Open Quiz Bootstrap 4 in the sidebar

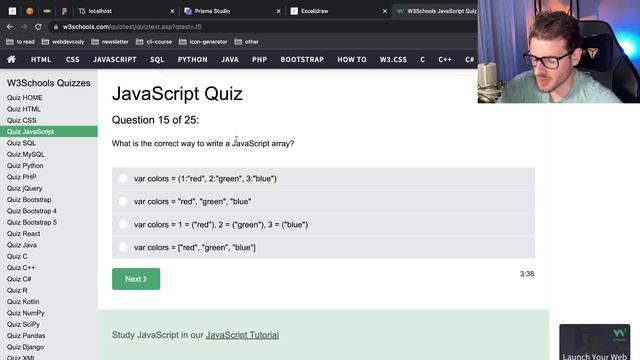coord(31,211)
